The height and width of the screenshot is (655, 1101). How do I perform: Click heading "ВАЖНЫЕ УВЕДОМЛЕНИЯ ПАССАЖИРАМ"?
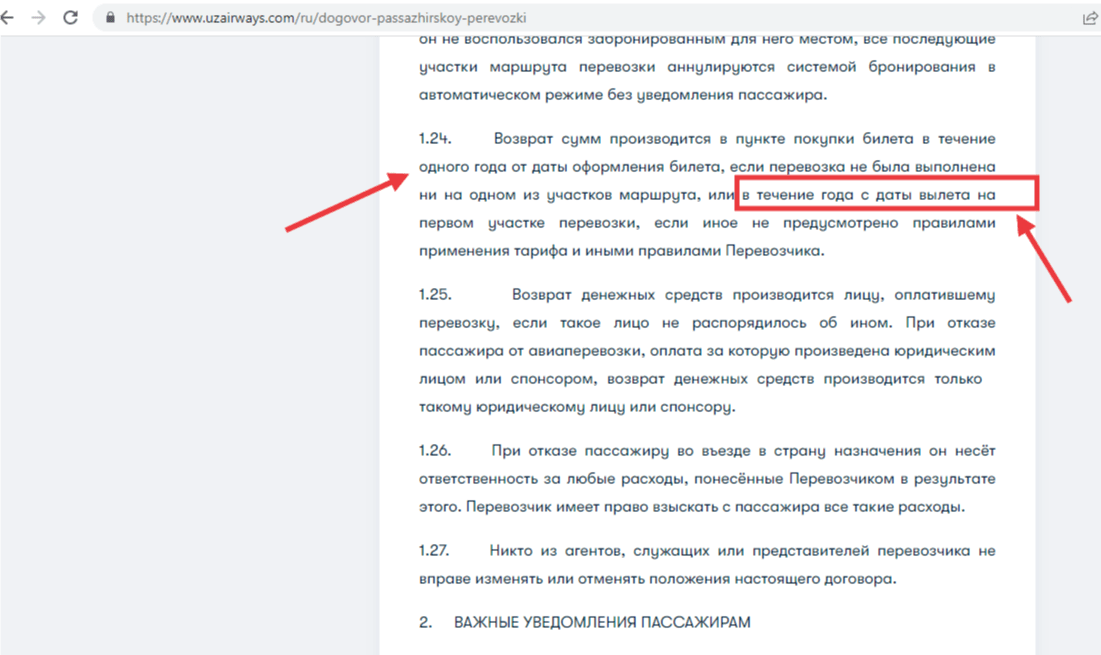tap(602, 623)
